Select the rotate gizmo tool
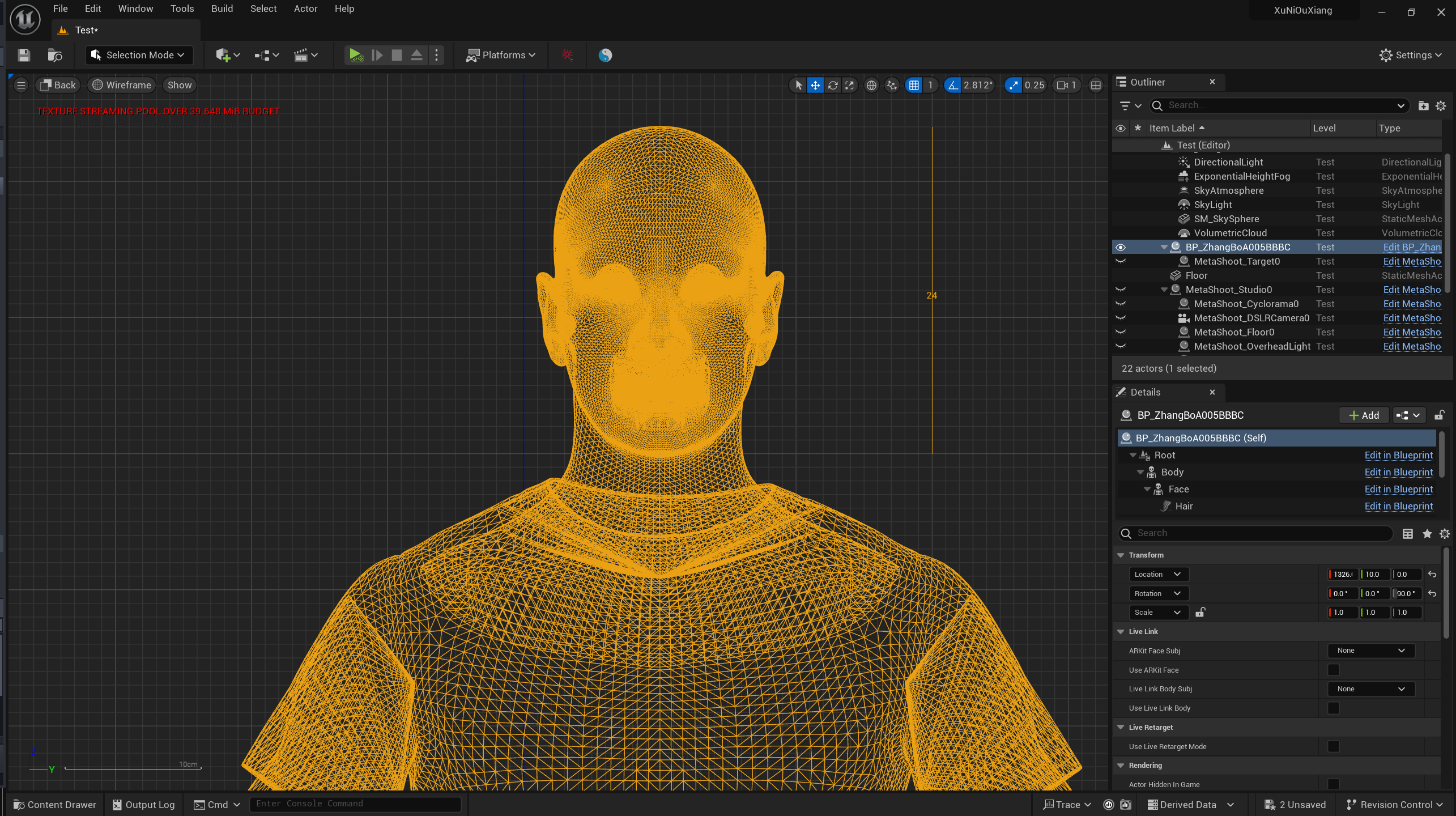Screen dimensions: 1456x816 (x=832, y=85)
